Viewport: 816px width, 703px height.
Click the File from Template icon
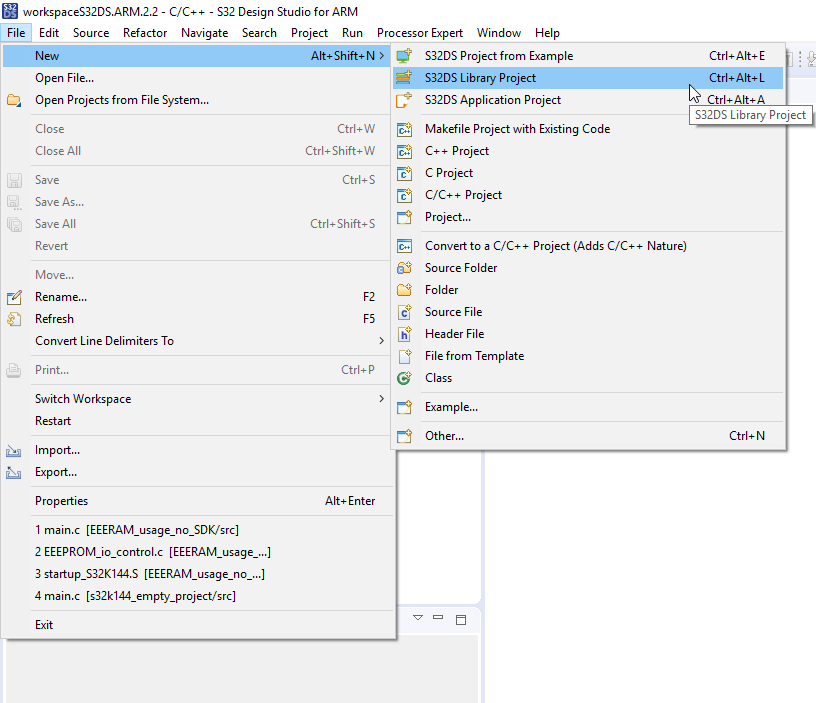404,356
